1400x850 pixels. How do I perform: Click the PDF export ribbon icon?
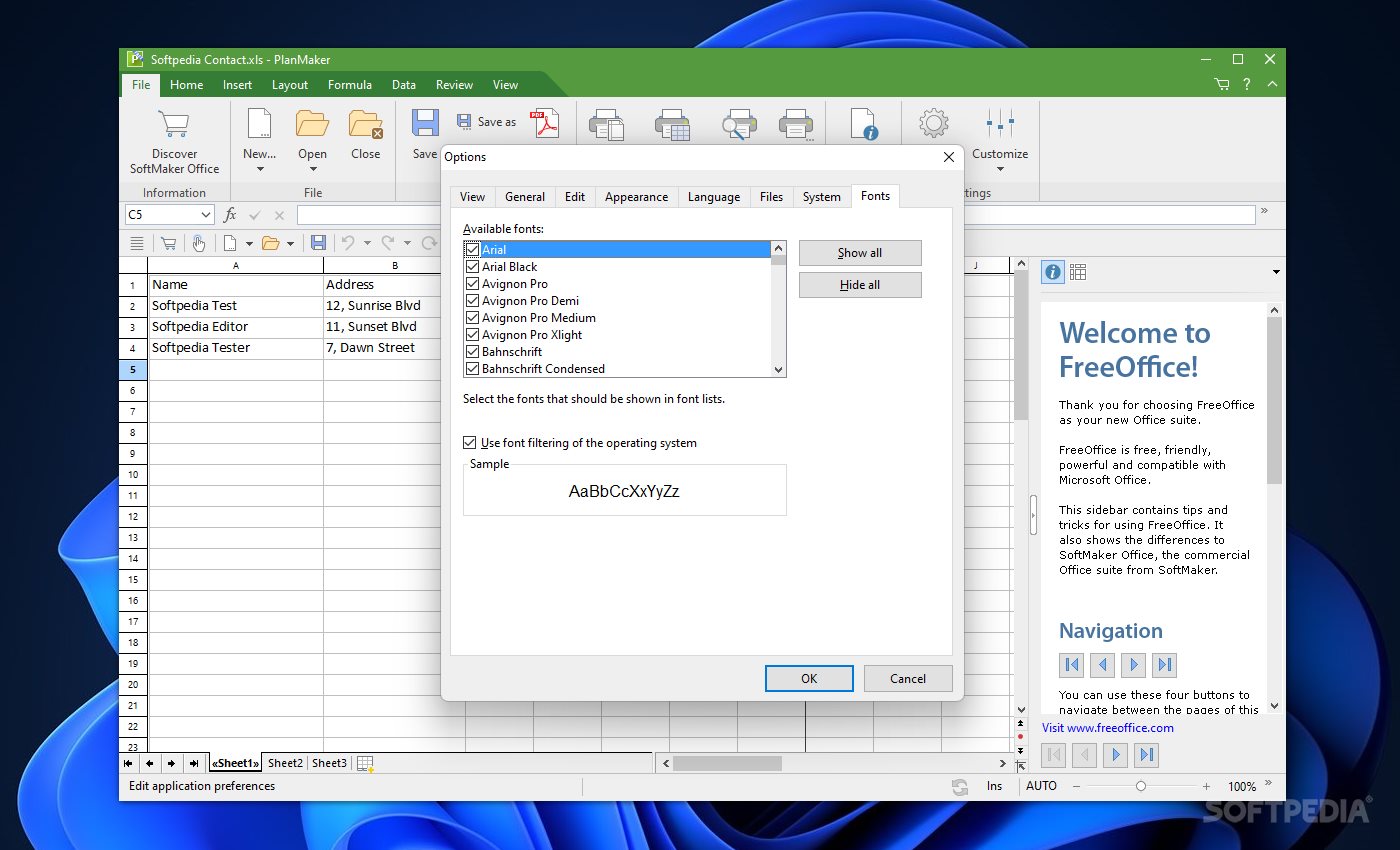coord(545,123)
